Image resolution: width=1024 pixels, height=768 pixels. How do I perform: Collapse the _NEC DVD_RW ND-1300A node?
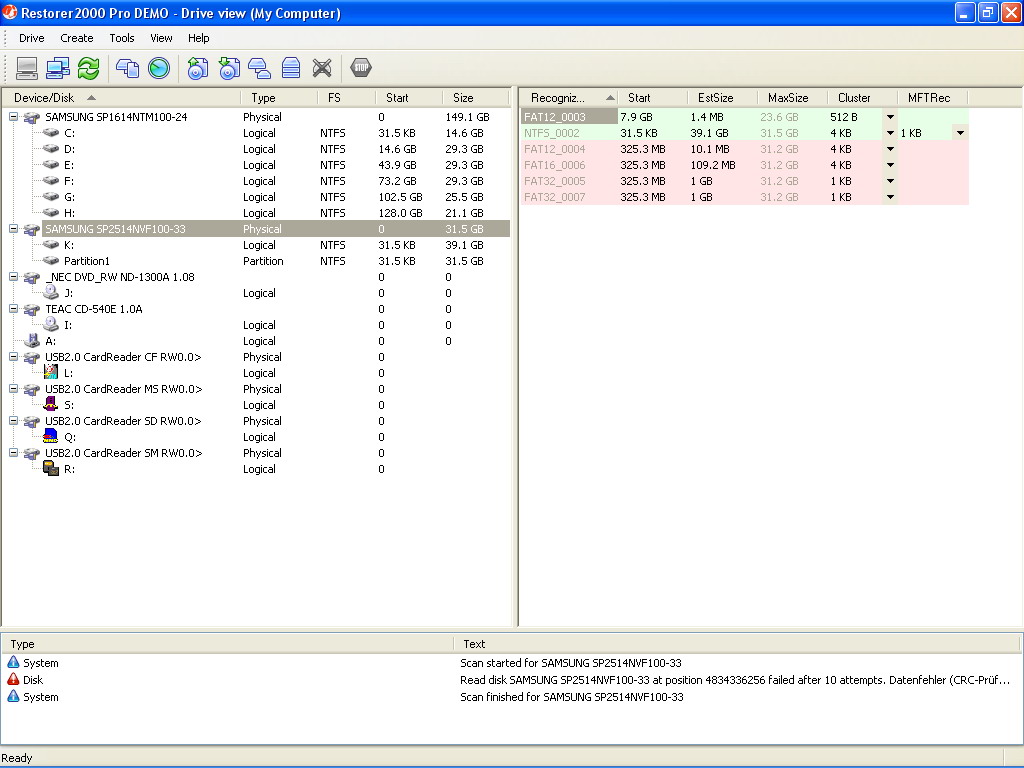(13, 276)
